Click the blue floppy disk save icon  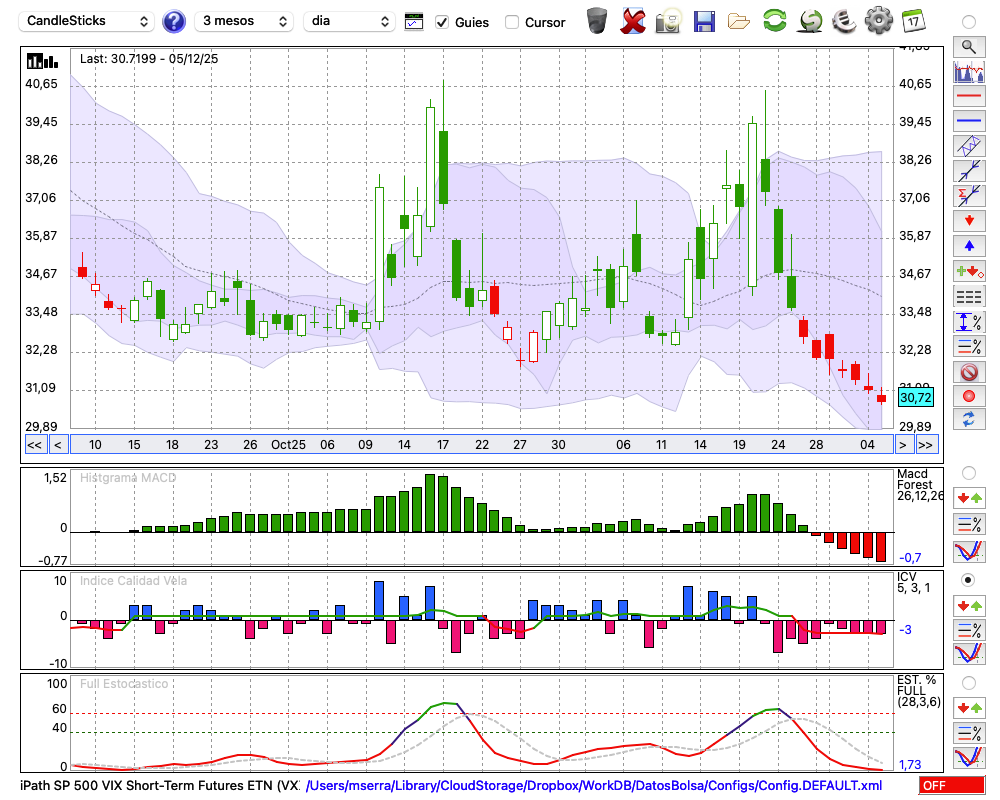(x=704, y=21)
